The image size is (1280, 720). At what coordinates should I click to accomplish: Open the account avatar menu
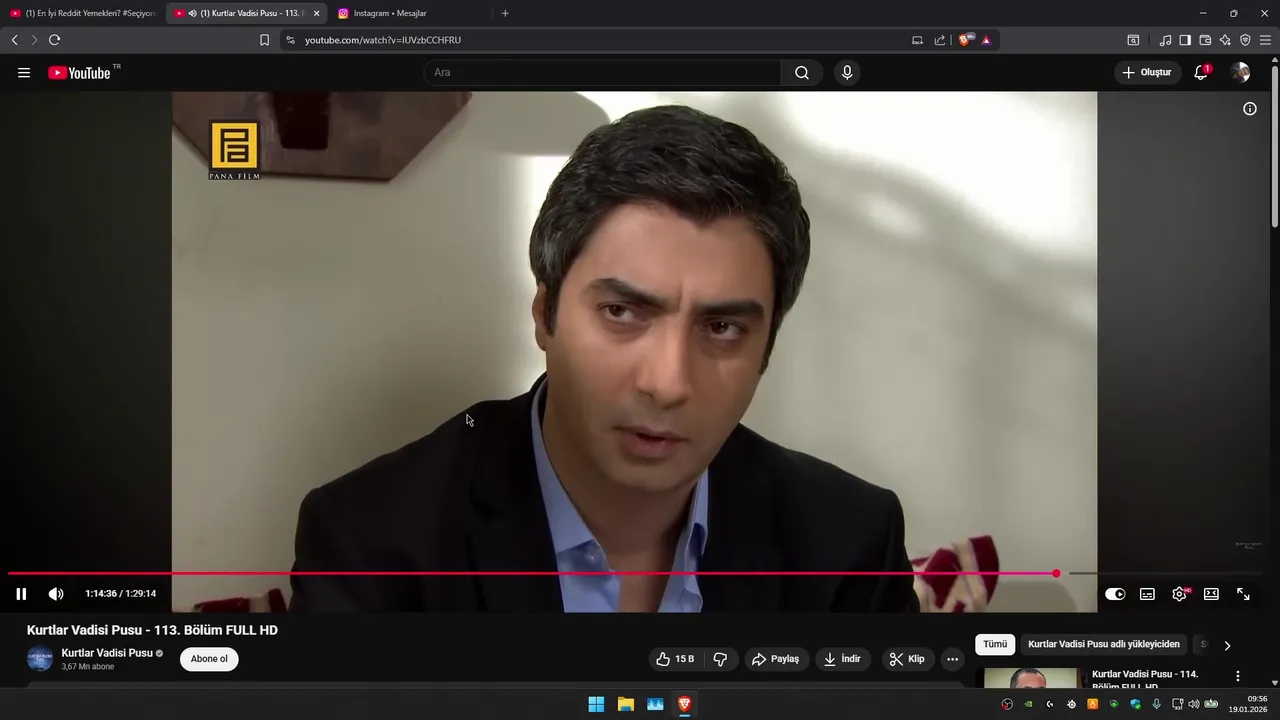pos(1240,73)
